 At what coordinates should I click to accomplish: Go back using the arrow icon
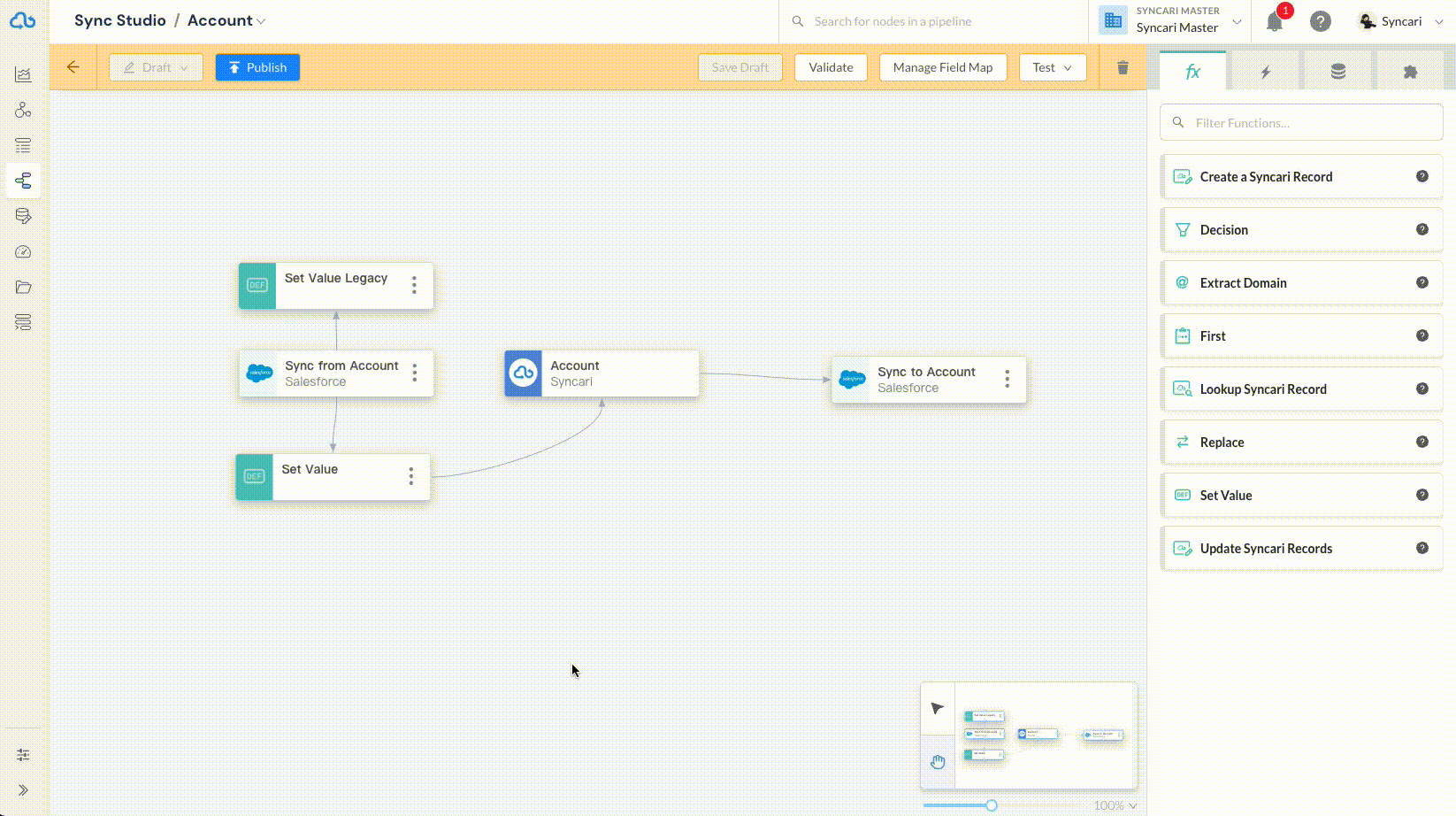[x=73, y=67]
